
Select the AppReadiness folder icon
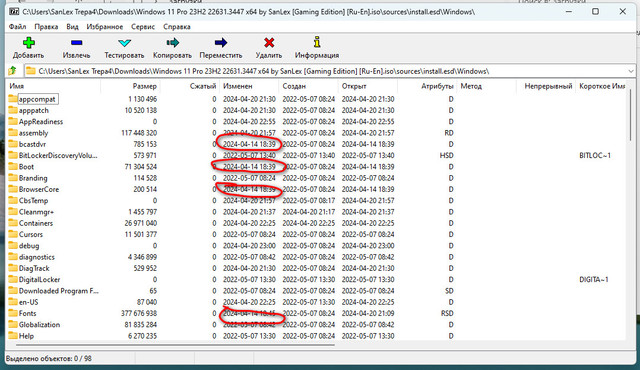(13, 122)
